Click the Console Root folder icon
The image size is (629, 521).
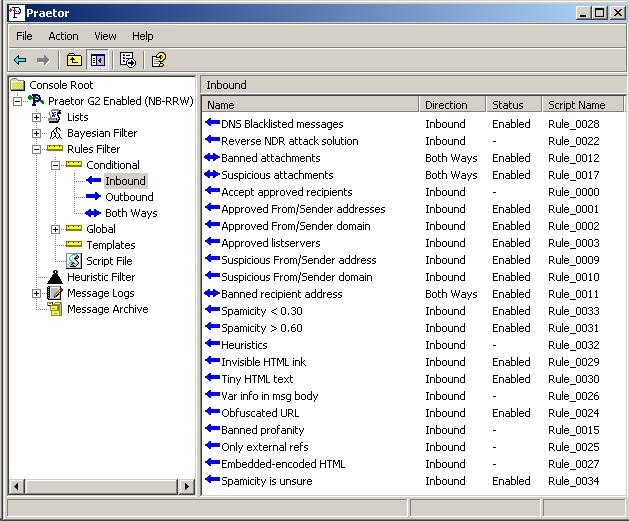(x=18, y=85)
